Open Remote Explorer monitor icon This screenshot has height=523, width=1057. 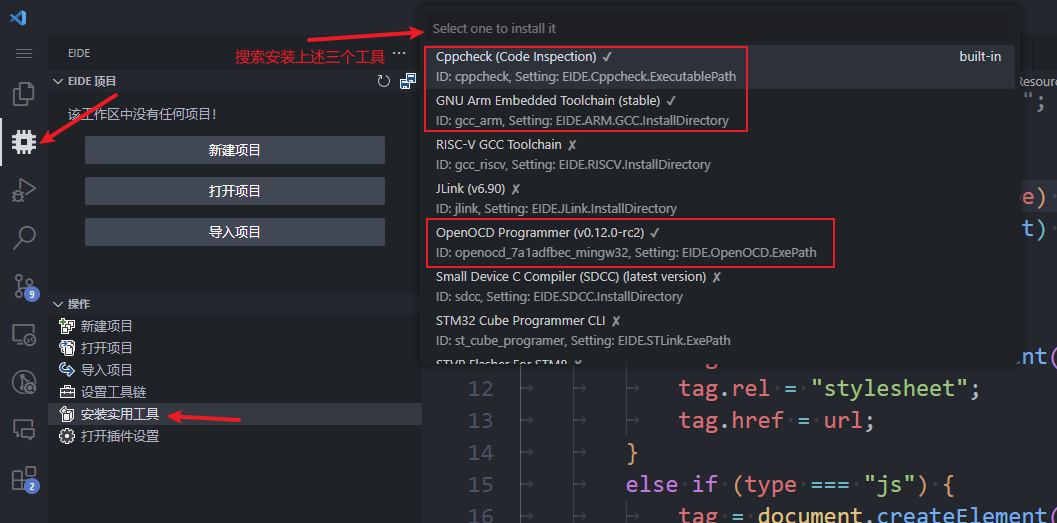click(24, 334)
